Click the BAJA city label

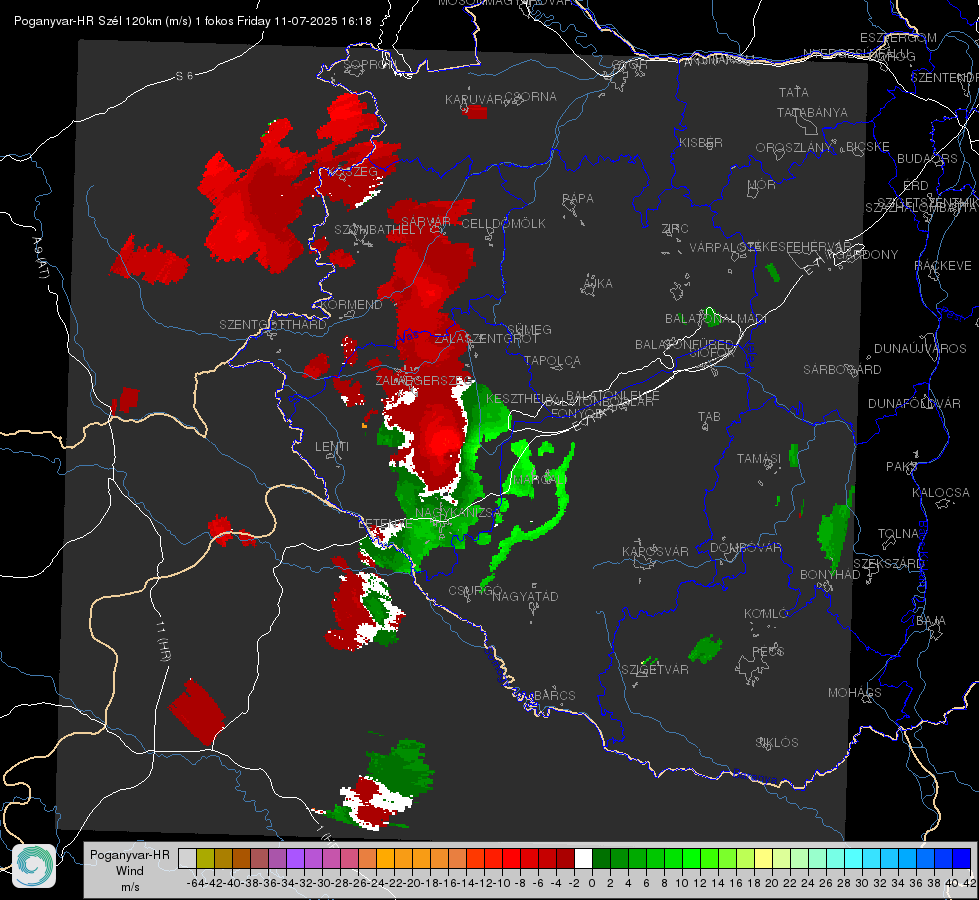(x=931, y=621)
